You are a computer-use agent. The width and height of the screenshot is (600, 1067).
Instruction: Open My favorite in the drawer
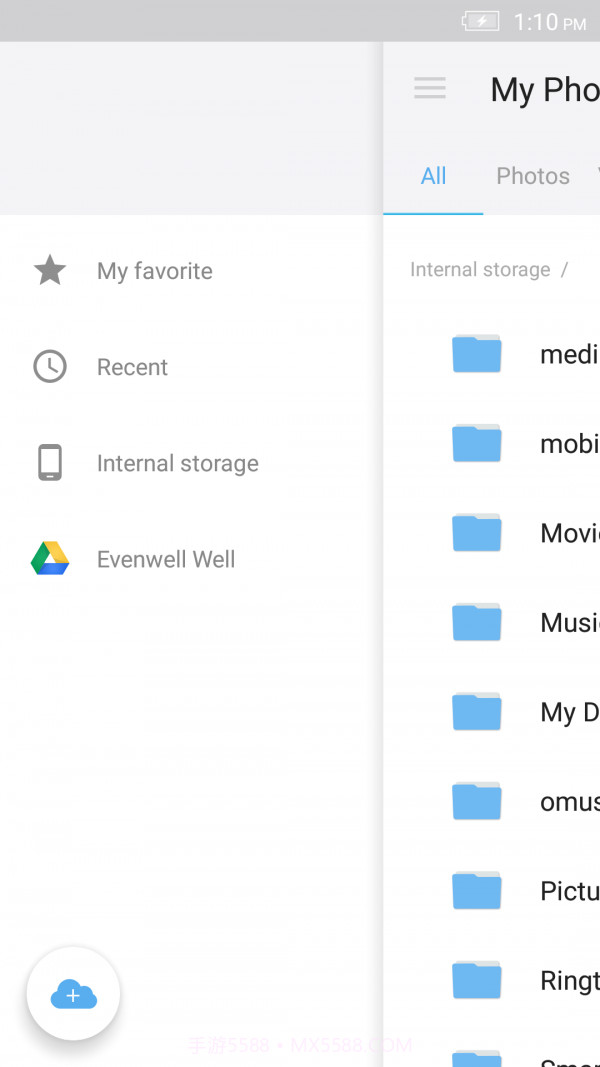point(155,271)
